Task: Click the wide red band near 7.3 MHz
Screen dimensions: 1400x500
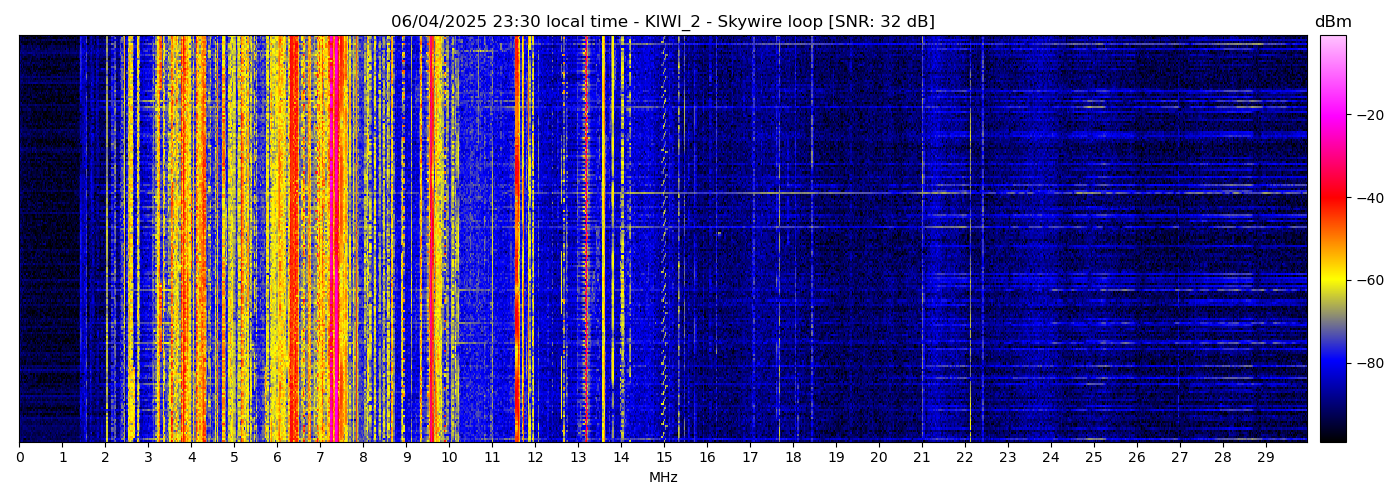Action: 336,240
